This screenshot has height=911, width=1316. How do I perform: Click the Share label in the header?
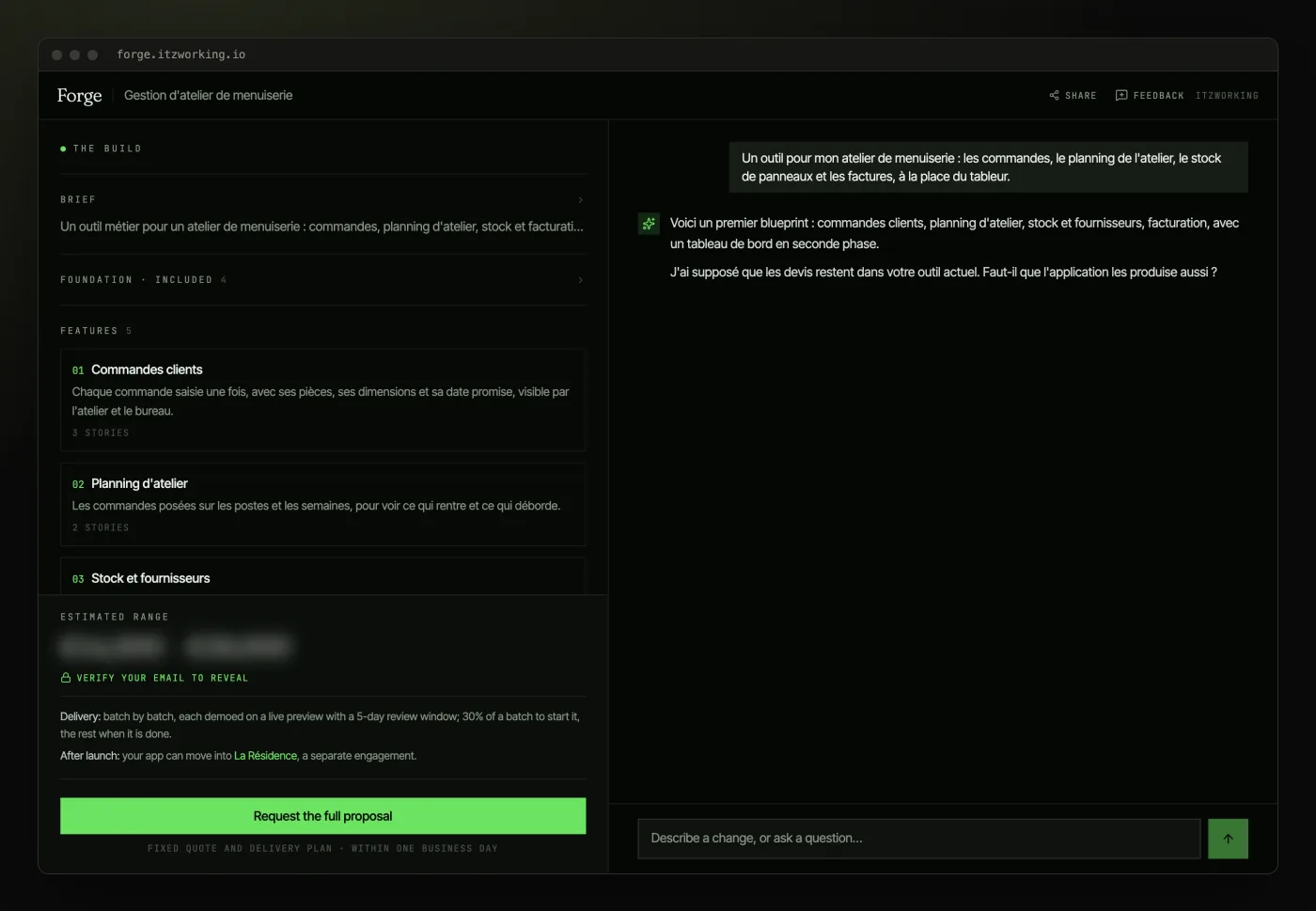[1080, 96]
